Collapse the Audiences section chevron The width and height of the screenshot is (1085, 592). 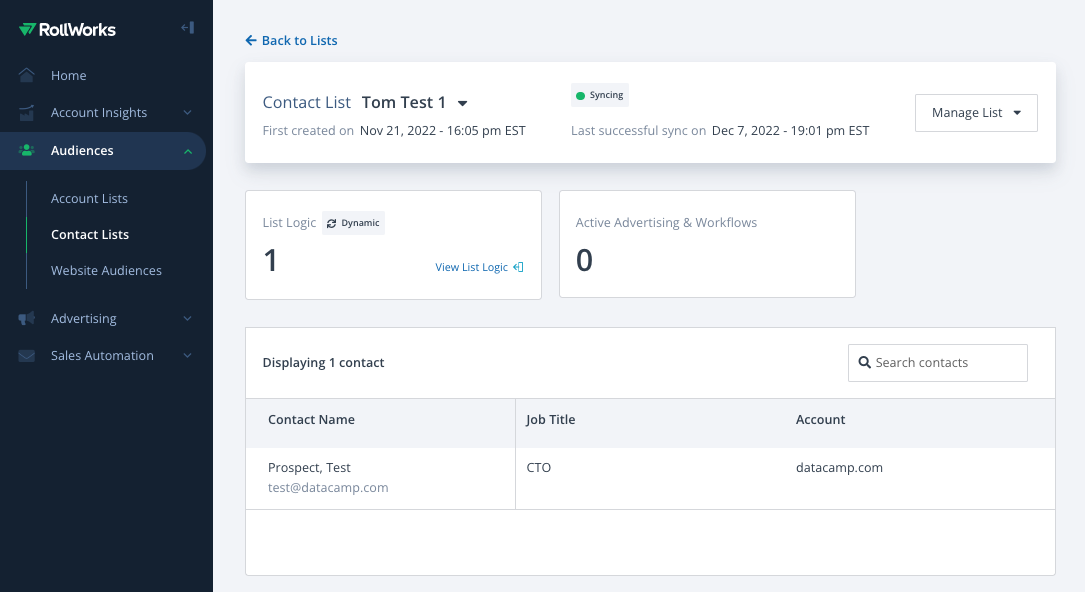tap(188, 151)
